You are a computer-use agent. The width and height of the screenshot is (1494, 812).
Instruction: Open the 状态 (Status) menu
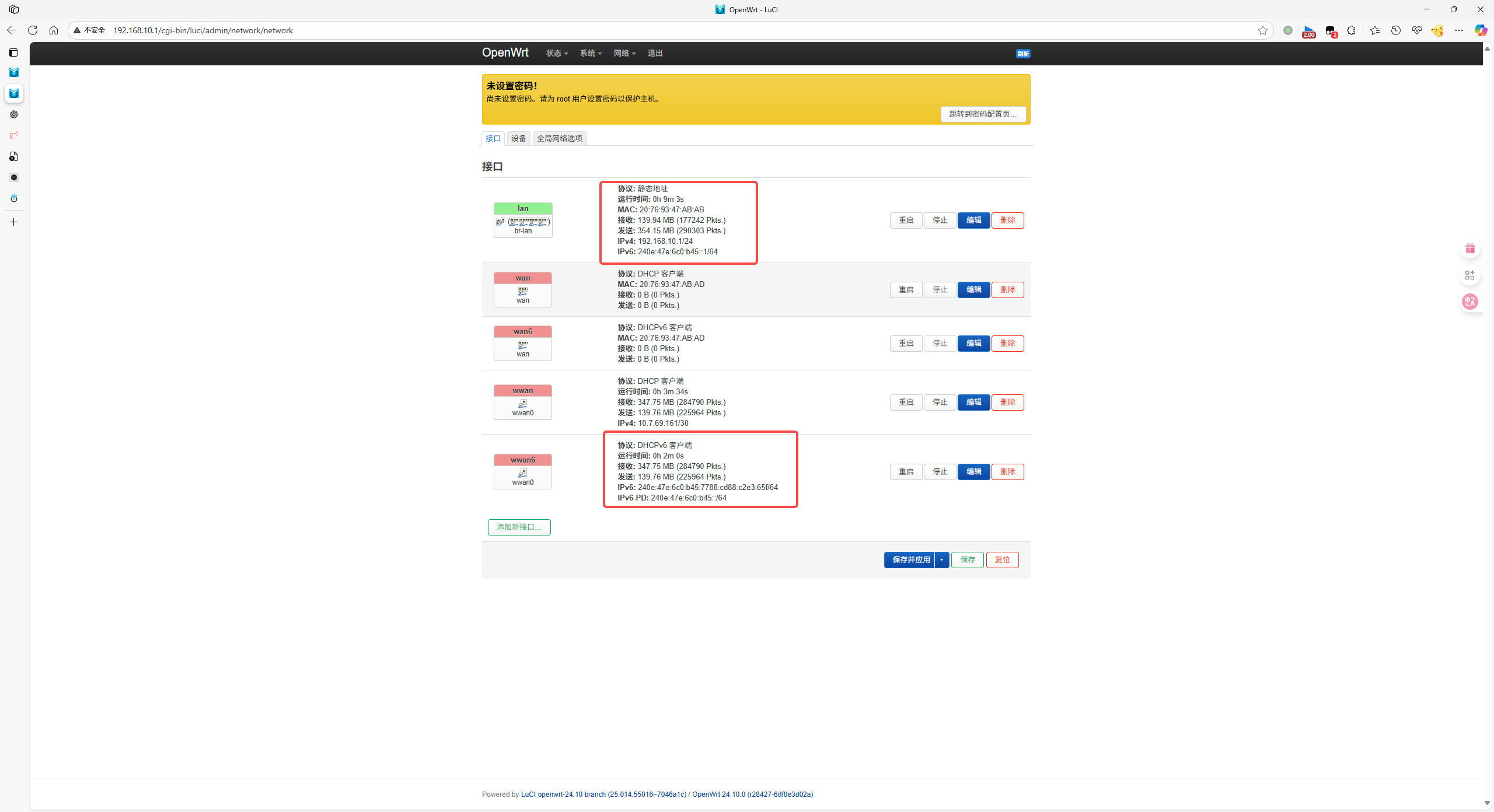(x=557, y=53)
